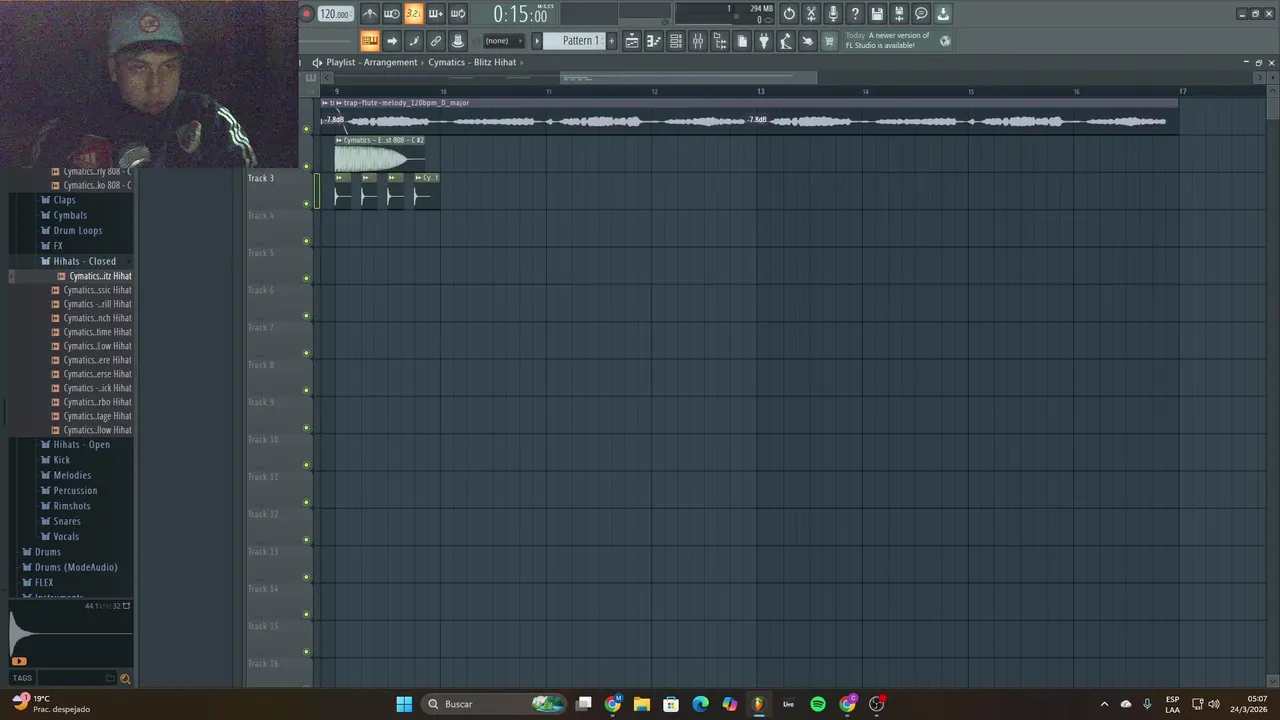Select the Track 3 header label
Viewport: 1280px width, 720px height.
(x=261, y=178)
